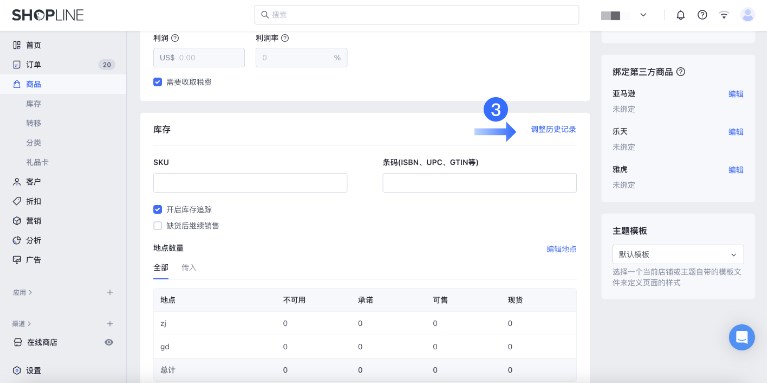
Task: Enable 缺货后继续销售 checkbox
Action: tap(158, 225)
